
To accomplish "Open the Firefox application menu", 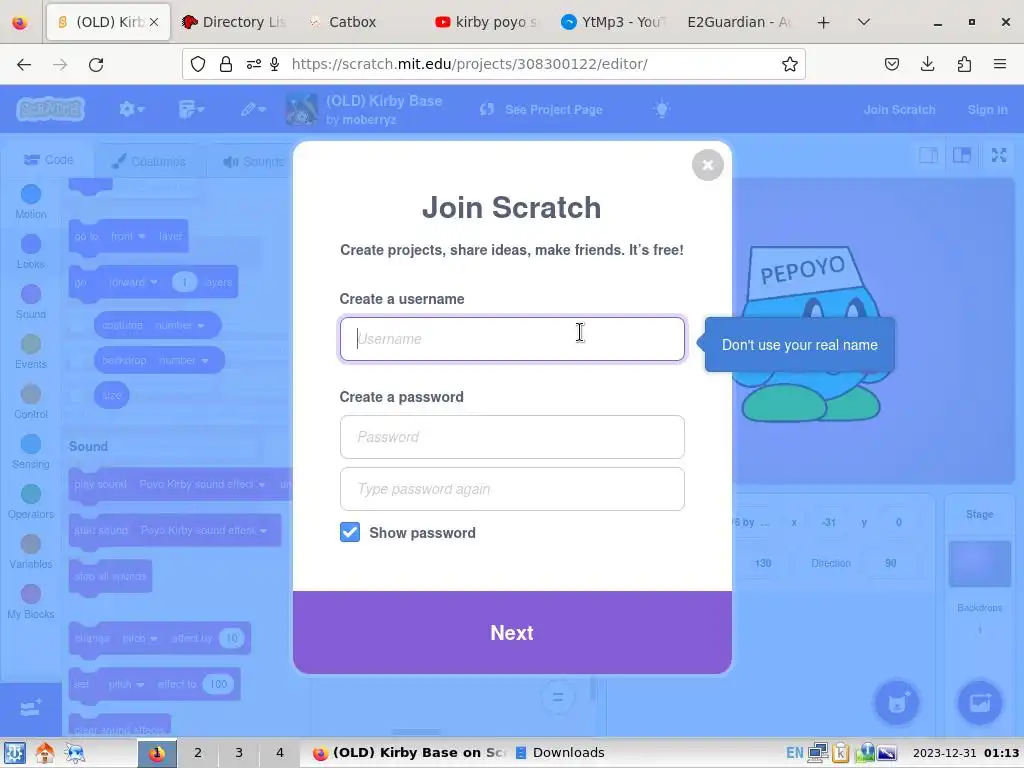I will tap(1000, 64).
